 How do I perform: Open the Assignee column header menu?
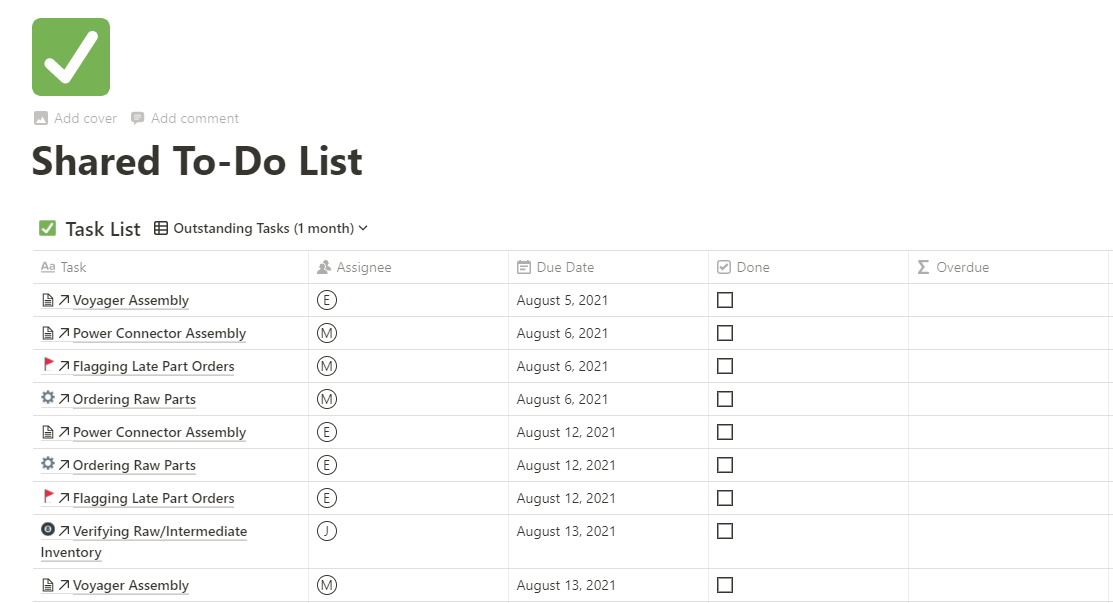click(363, 267)
